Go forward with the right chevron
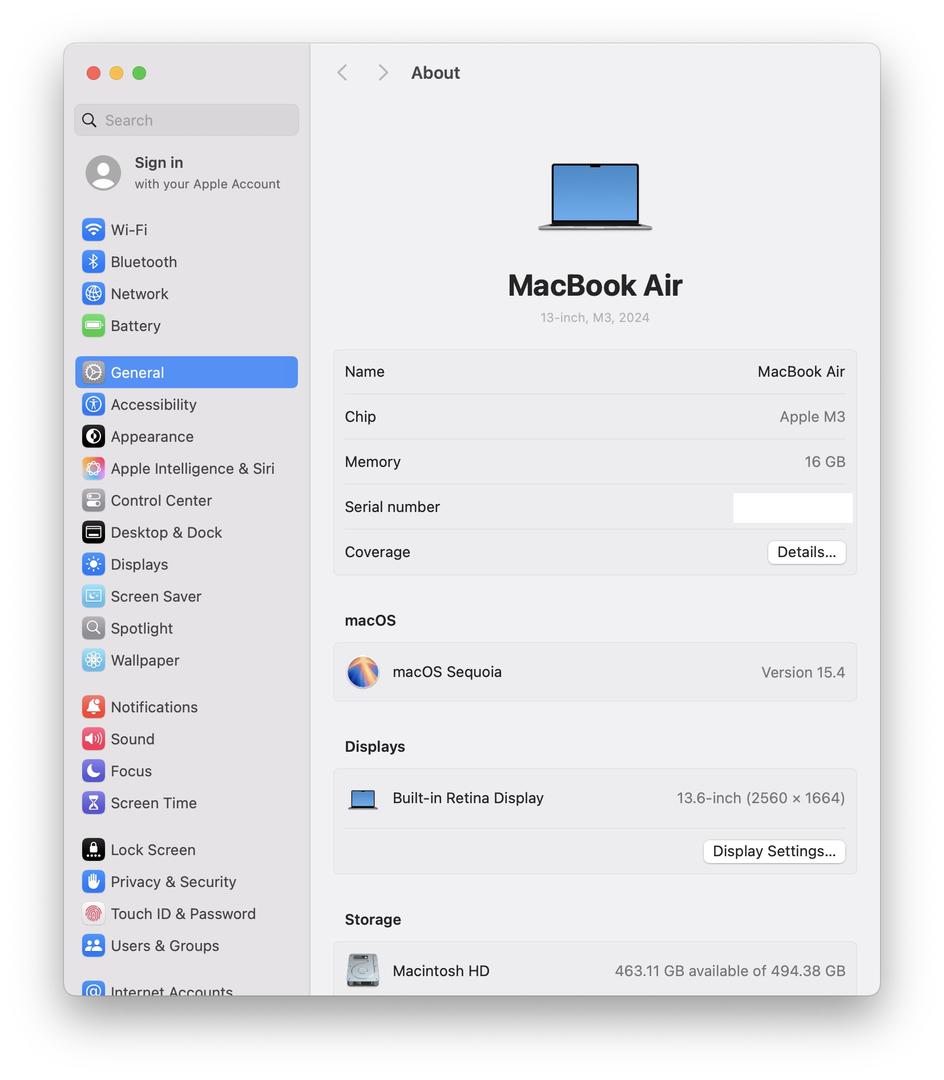This screenshot has height=1080, width=944. (x=383, y=72)
